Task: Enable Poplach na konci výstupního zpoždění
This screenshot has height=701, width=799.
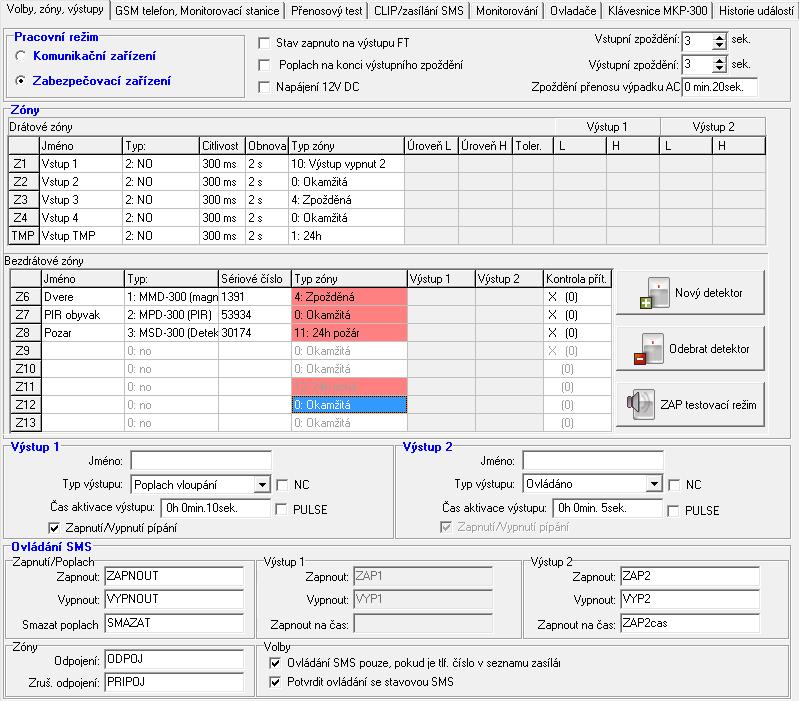Action: 264,65
